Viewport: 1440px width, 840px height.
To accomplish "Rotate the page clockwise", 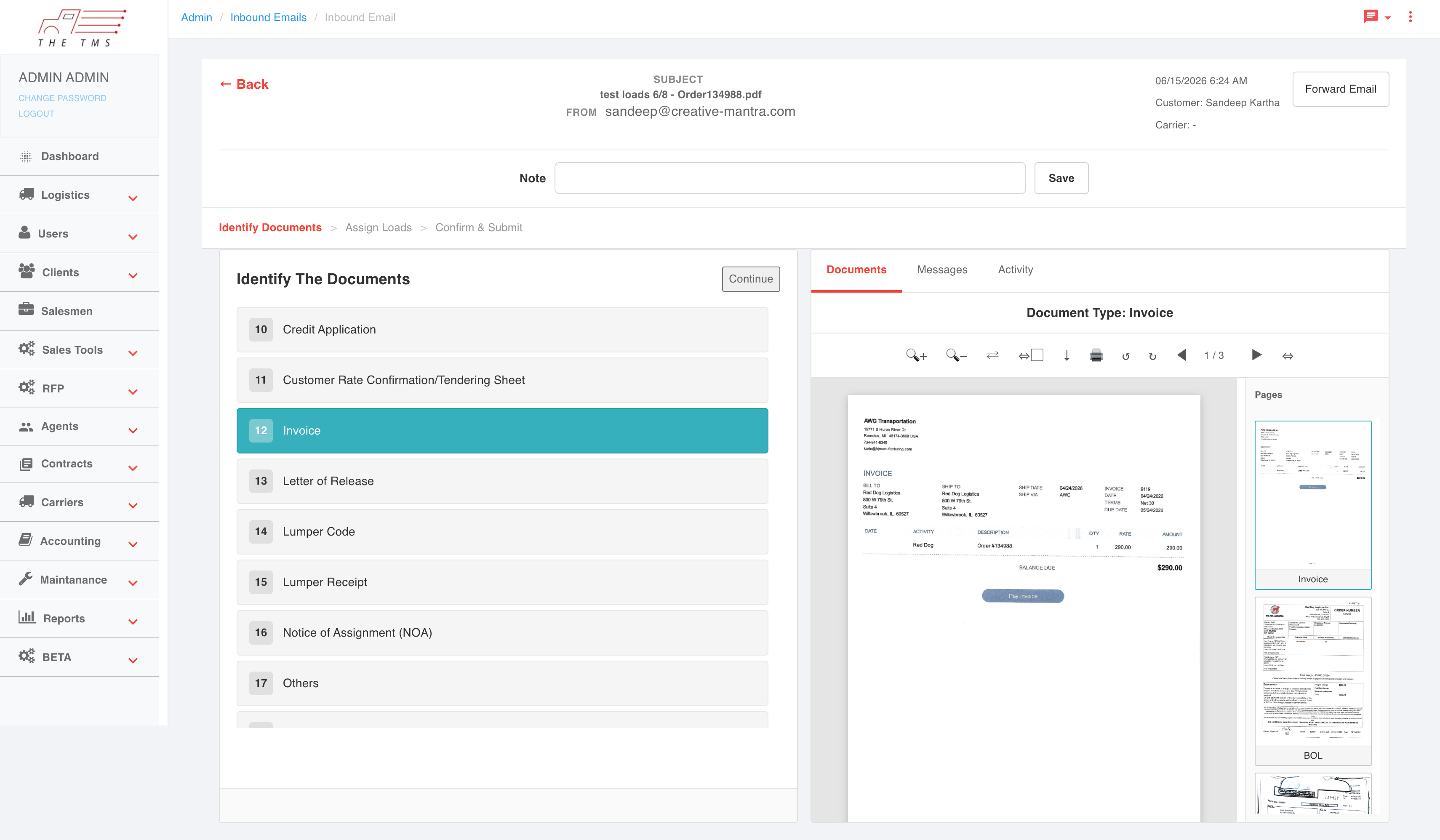I will [x=1152, y=356].
